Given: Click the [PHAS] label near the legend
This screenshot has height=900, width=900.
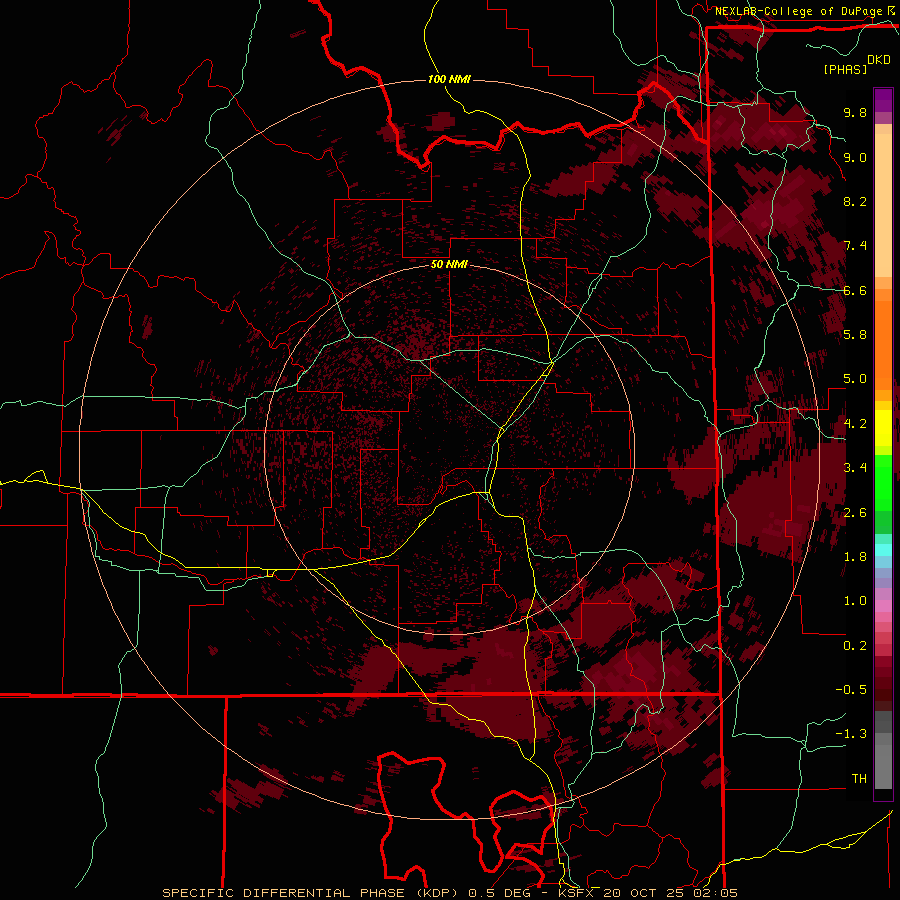Looking at the screenshot, I should [x=845, y=69].
